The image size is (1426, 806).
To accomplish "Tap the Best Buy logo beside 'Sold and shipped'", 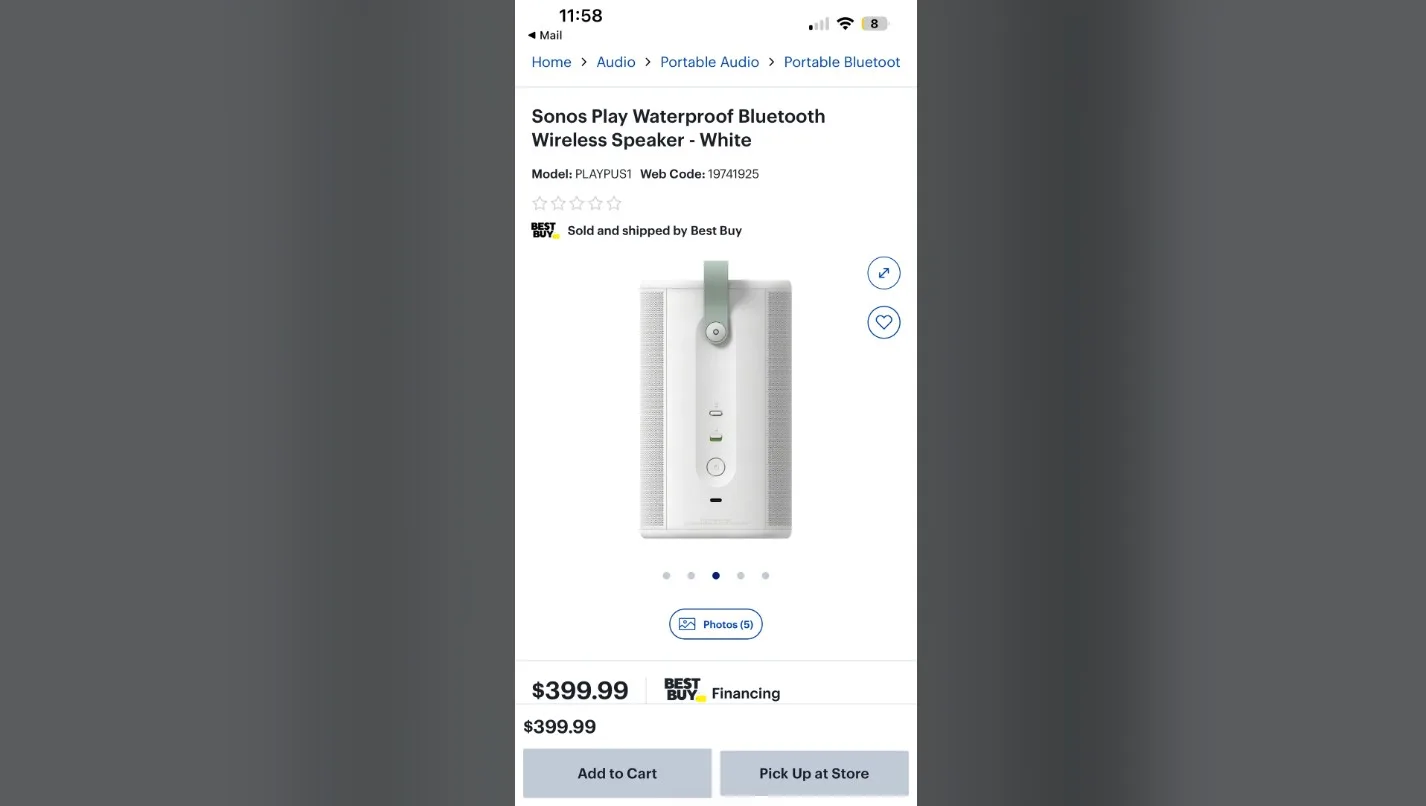I will [x=545, y=231].
